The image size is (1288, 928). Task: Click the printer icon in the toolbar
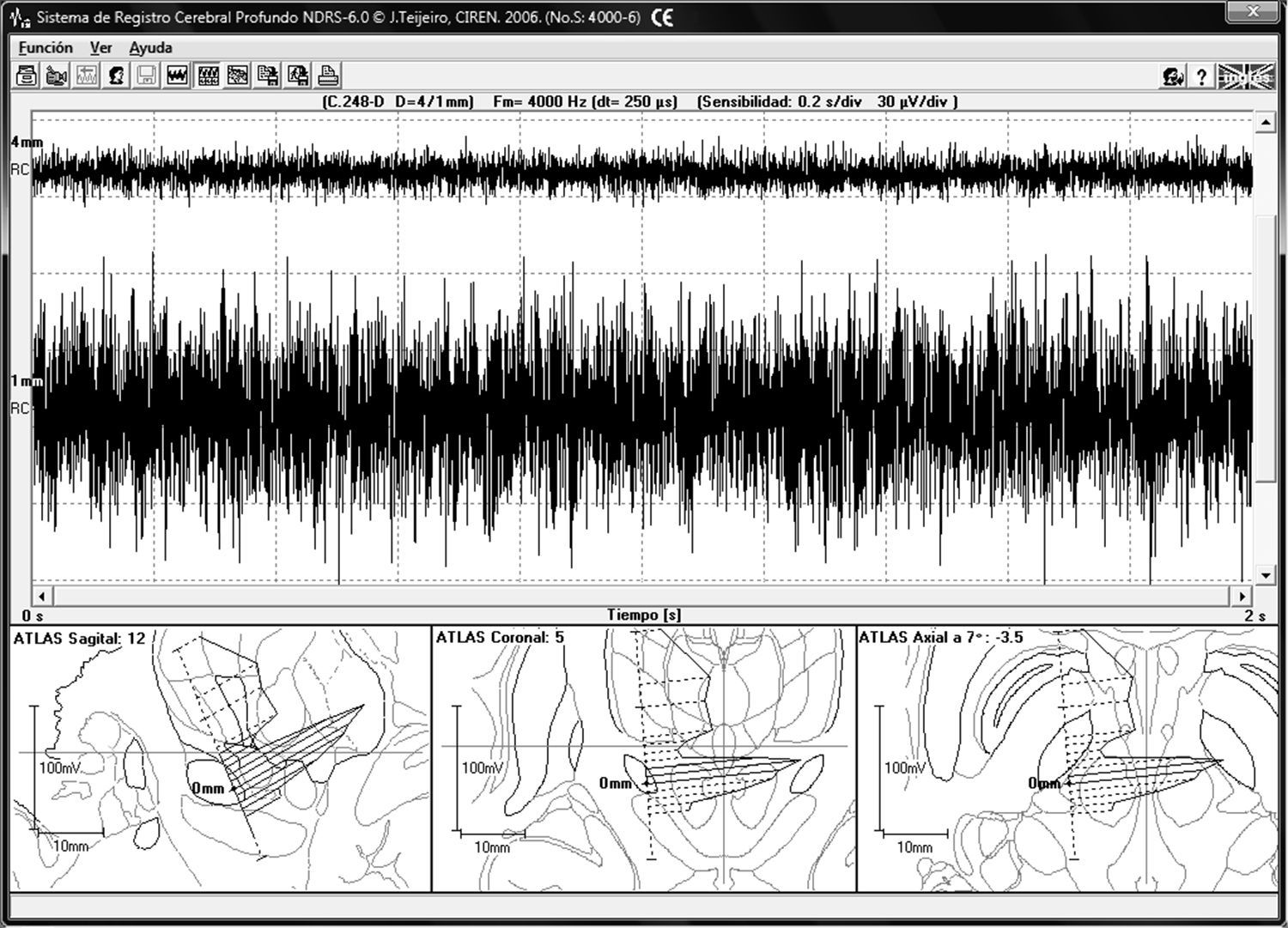[x=328, y=76]
